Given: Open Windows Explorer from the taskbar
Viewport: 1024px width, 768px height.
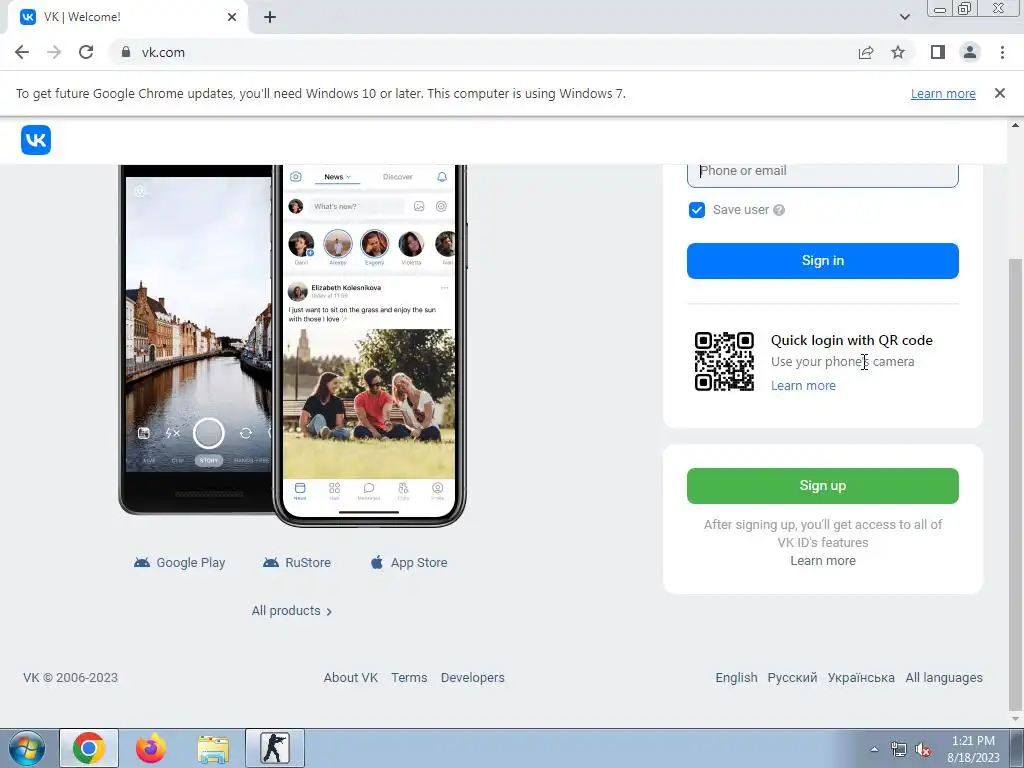Looking at the screenshot, I should 213,748.
